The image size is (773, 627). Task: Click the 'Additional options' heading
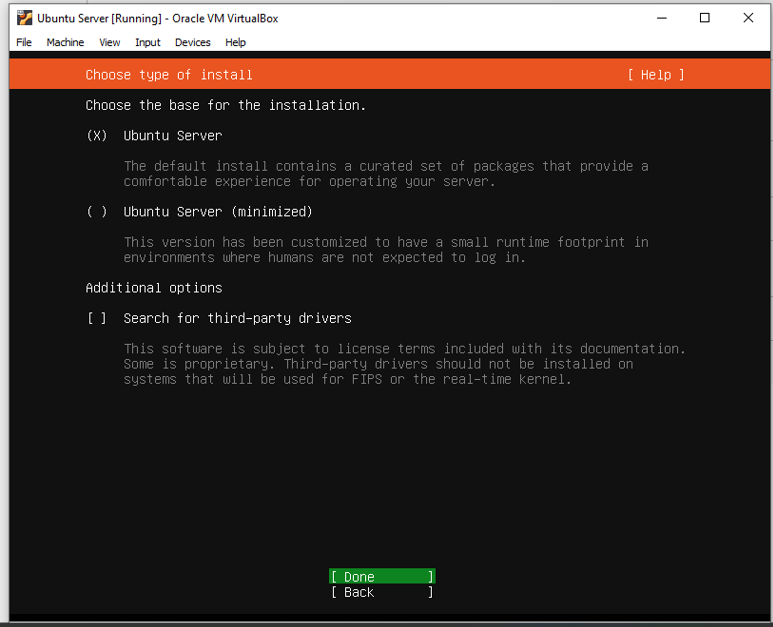click(x=154, y=288)
